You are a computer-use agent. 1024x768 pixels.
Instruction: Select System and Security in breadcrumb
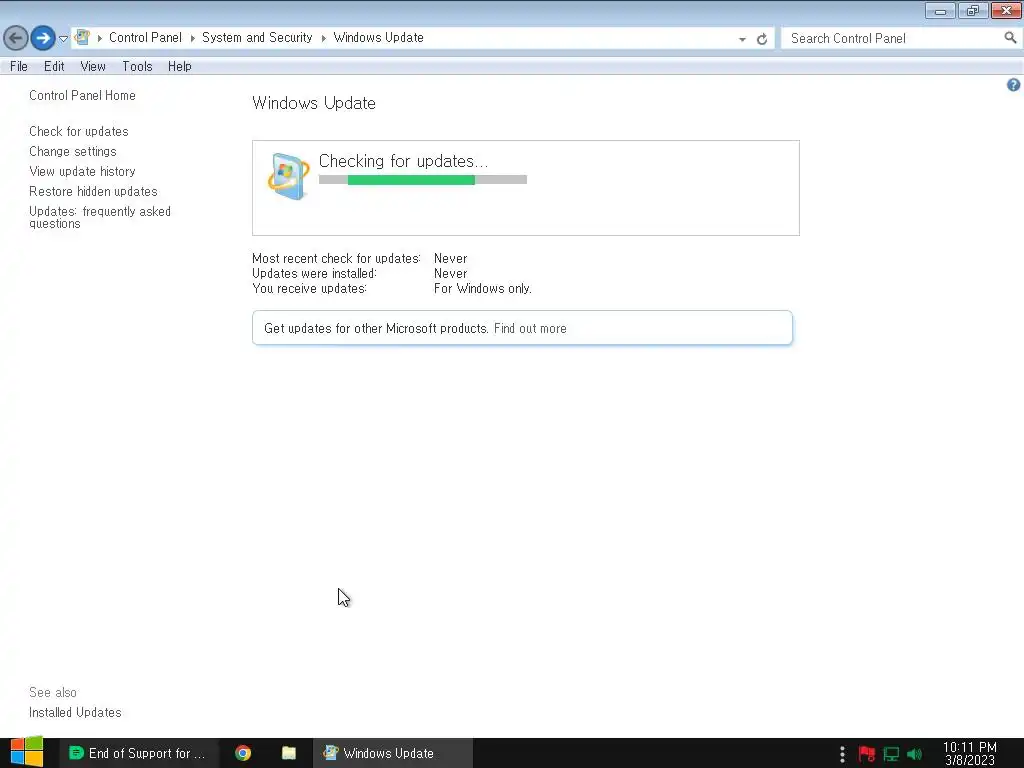tap(257, 37)
